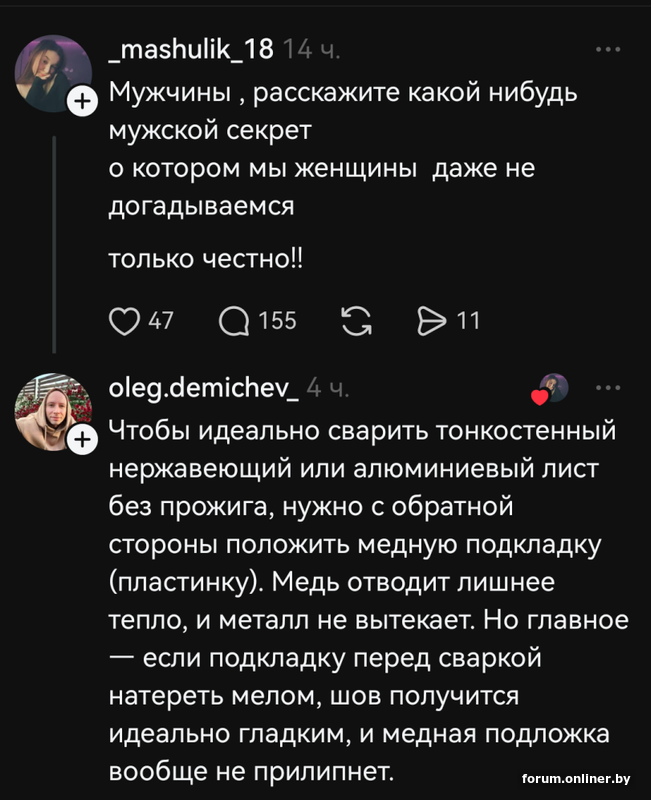Screen dimensions: 651x800
Task: Click the 155 replies count
Action: point(277,320)
